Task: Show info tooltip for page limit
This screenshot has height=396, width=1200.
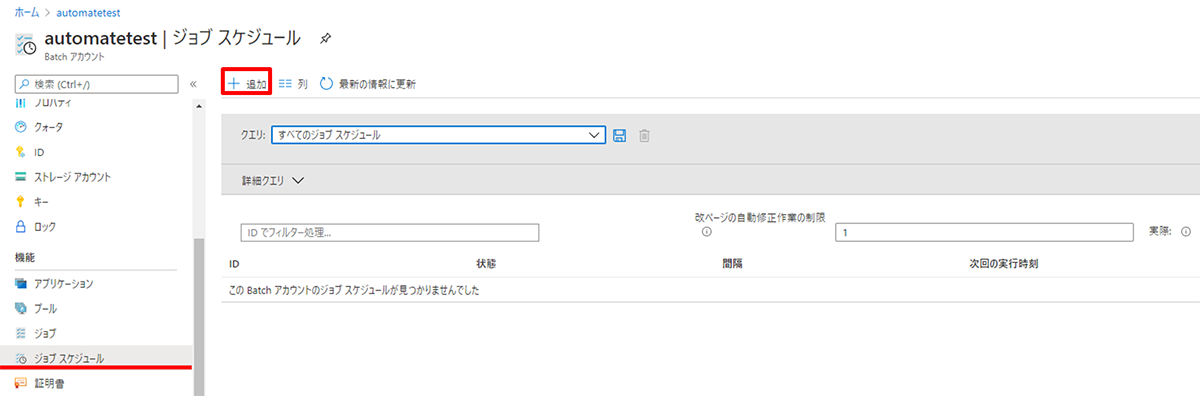Action: pos(706,232)
